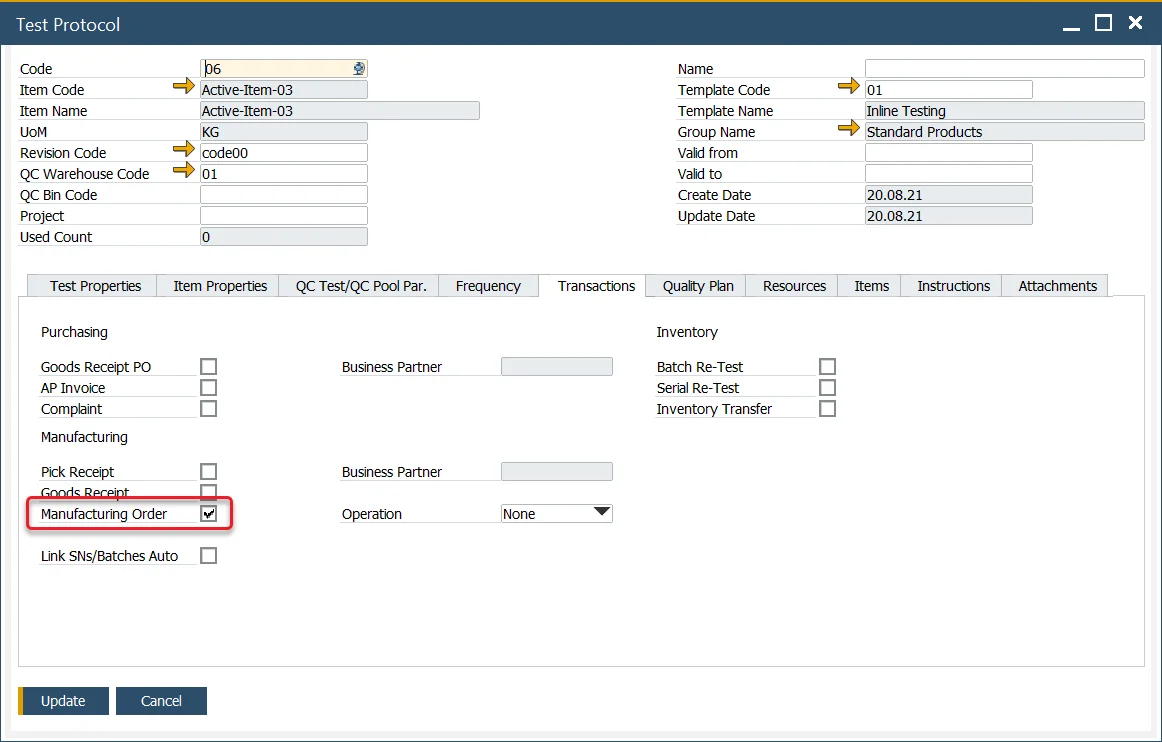Click the Valid from date field

(948, 152)
